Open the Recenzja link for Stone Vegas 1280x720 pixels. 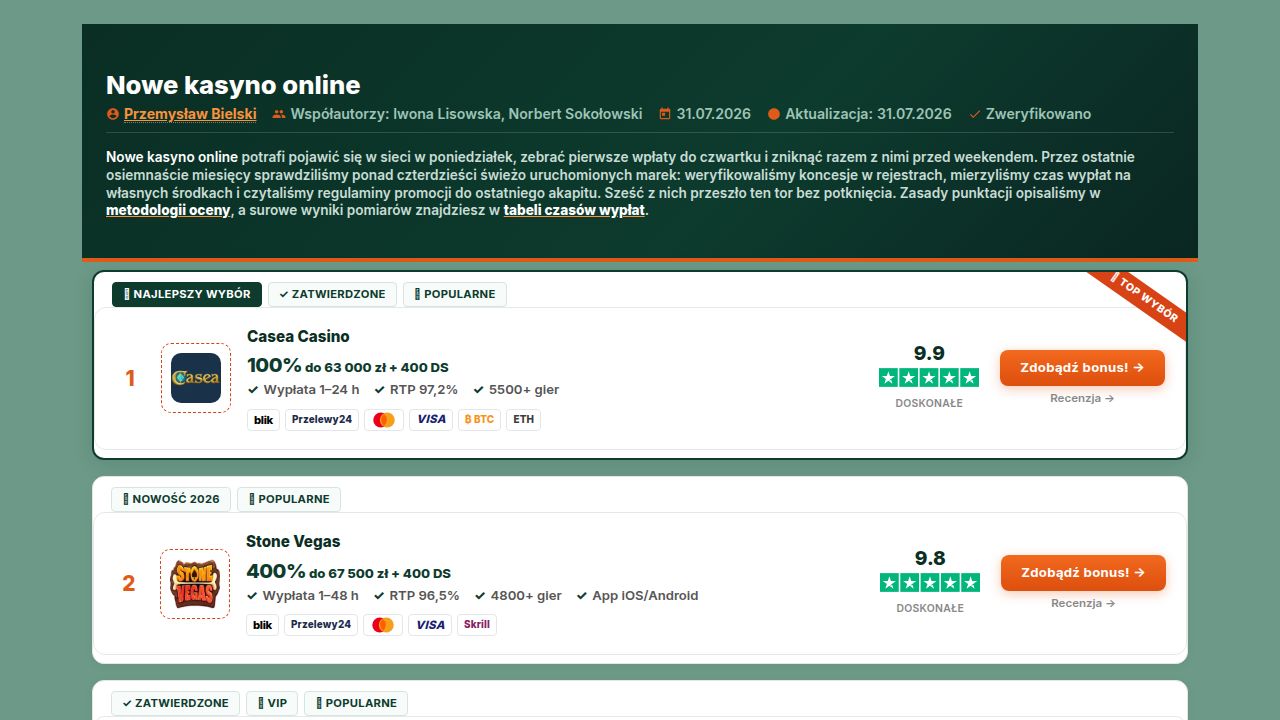[1083, 603]
